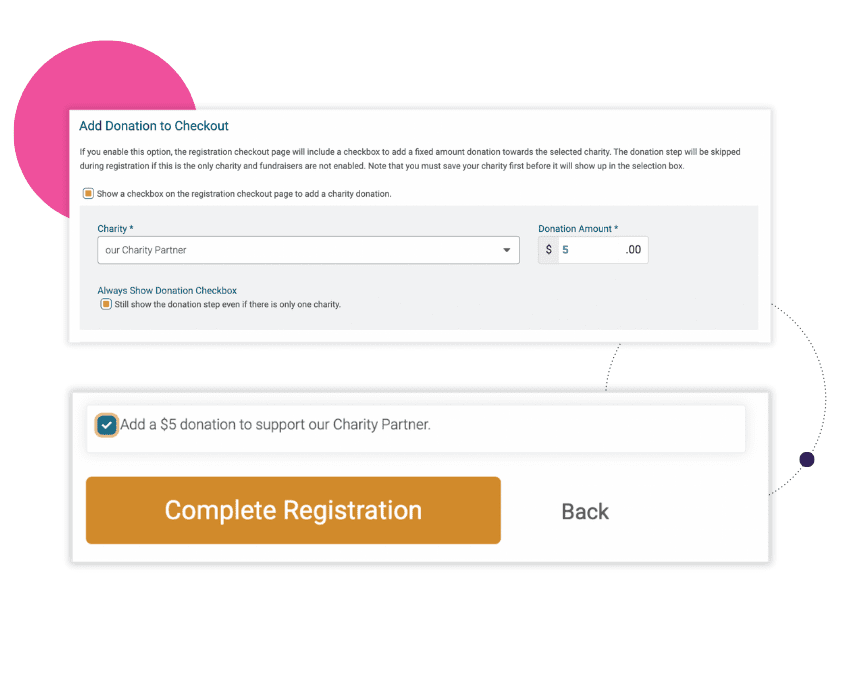
Task: Click the Always Show Donation Checkbox label
Action: click(x=167, y=291)
